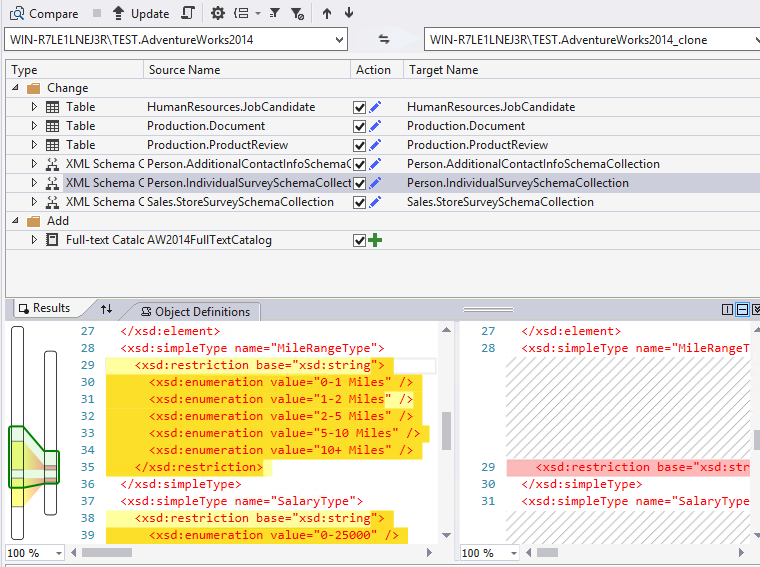Click HumanResources.JobCandidate table icon
Viewport: 760px width, 567px height.
[x=52, y=107]
